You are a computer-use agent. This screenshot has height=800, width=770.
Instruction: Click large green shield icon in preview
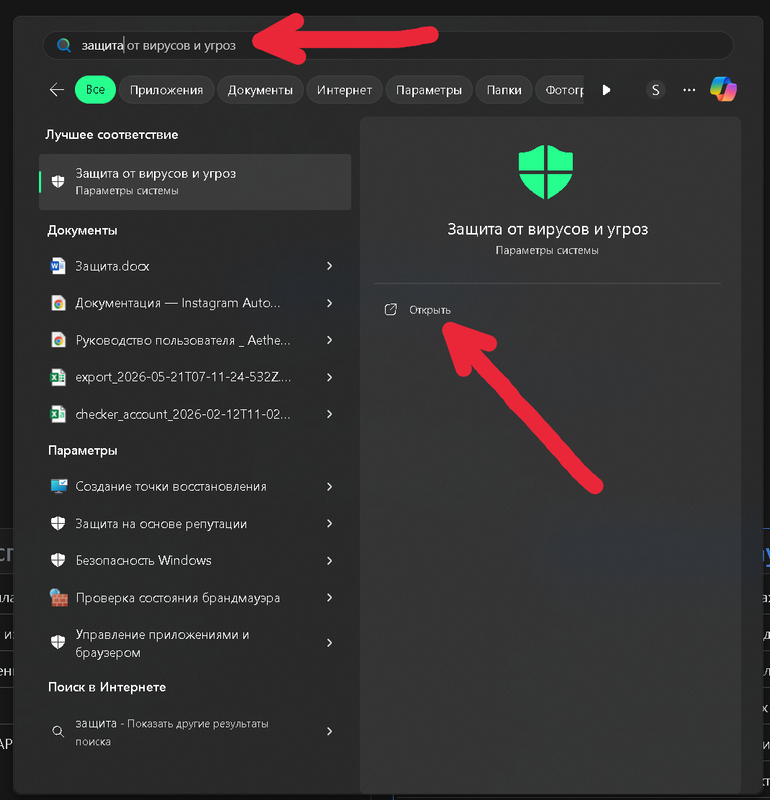click(546, 172)
